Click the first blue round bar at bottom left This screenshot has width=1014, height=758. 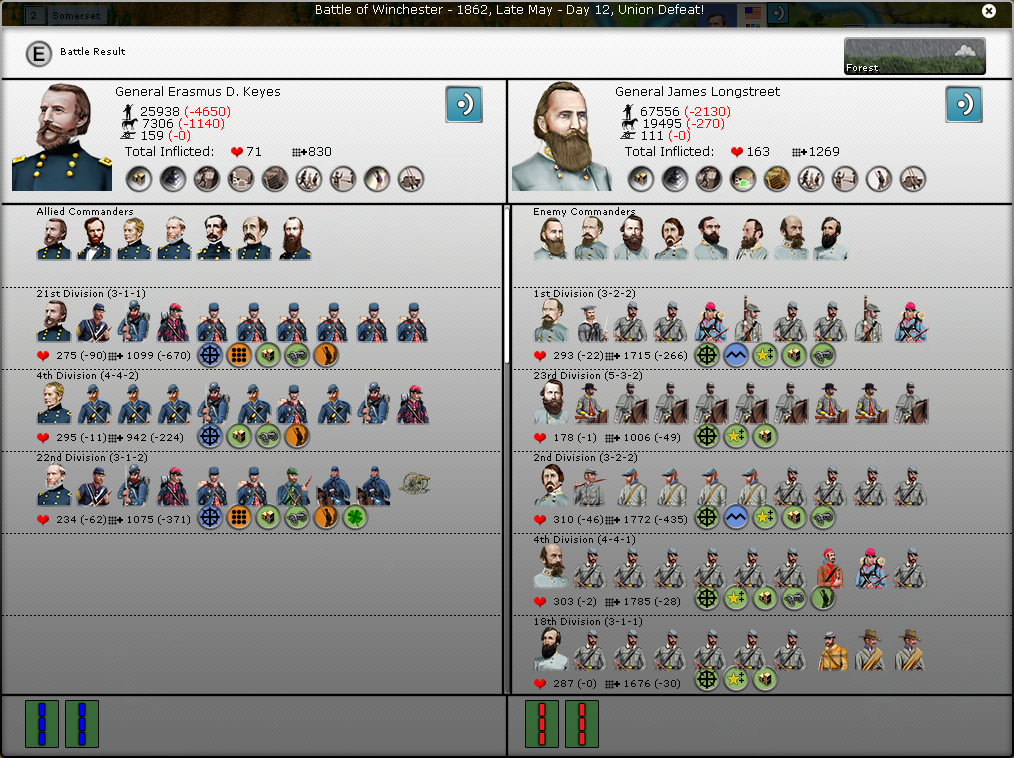pos(42,724)
